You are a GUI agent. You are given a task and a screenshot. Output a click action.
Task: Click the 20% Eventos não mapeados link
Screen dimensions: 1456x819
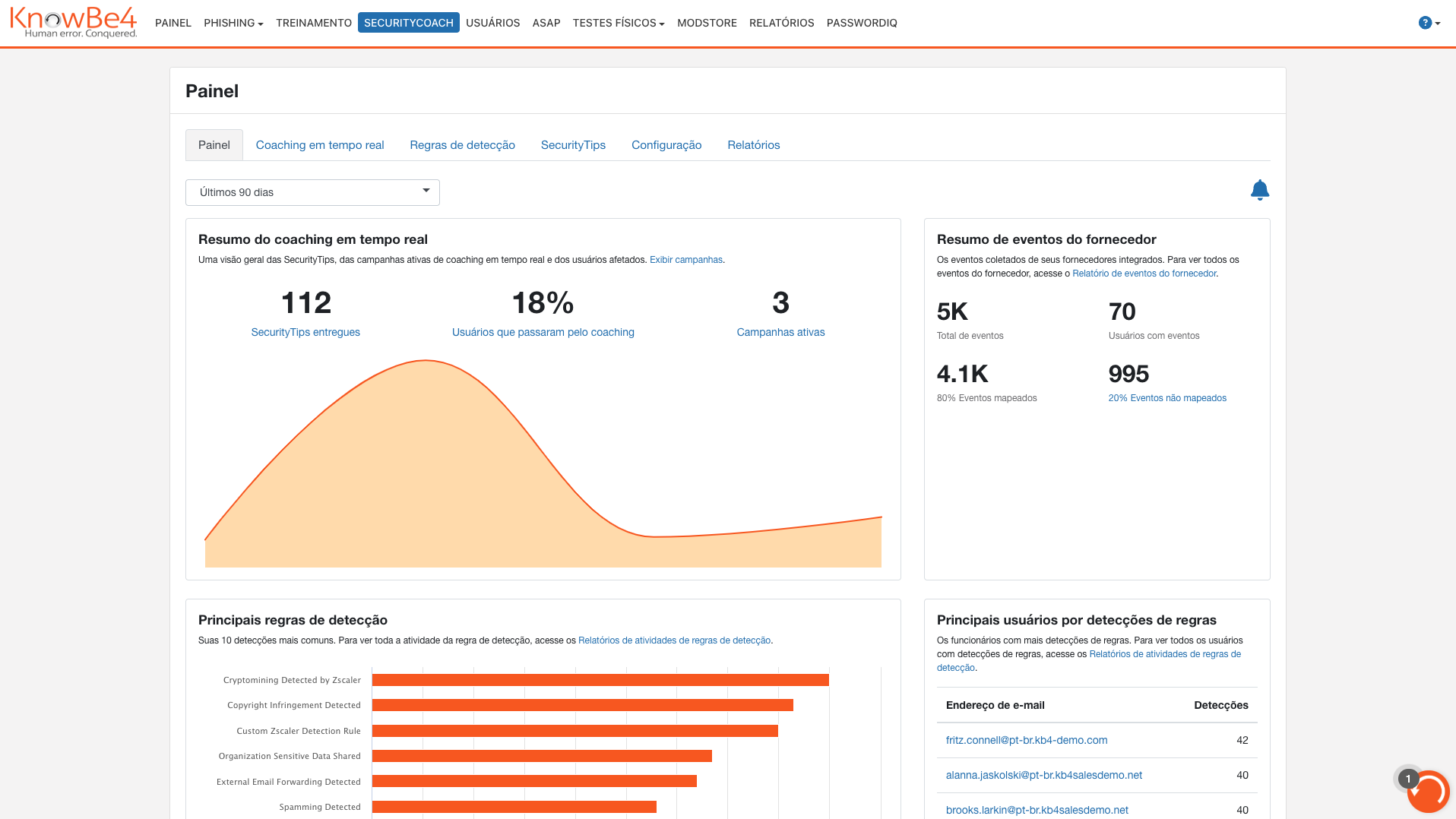pyautogui.click(x=1167, y=398)
